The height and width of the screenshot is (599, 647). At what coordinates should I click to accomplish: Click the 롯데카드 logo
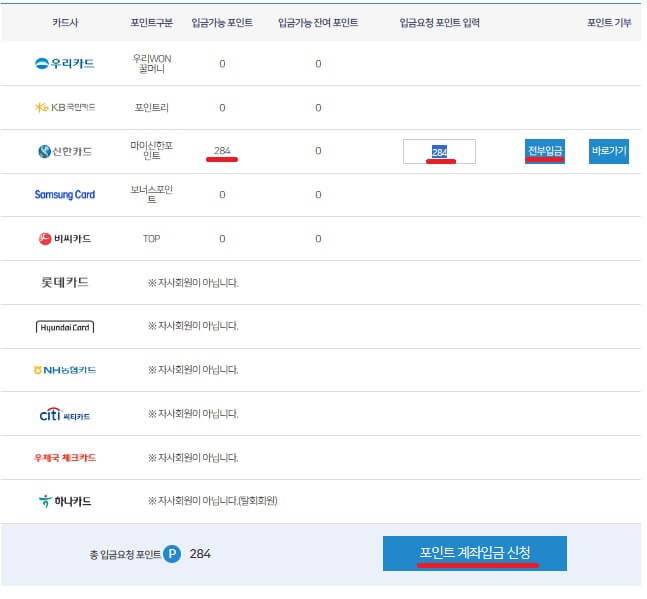pos(65,282)
